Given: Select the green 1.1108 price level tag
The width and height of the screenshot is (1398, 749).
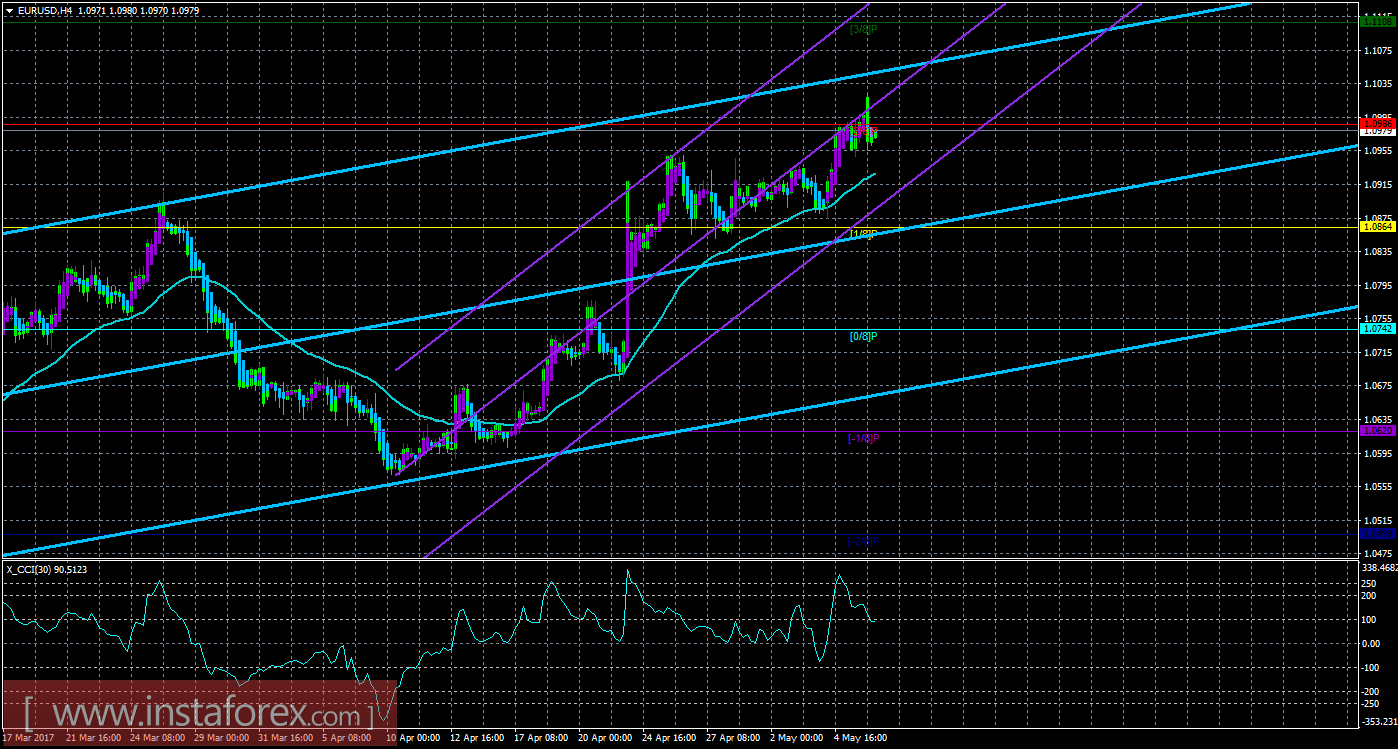Looking at the screenshot, I should (1377, 21).
